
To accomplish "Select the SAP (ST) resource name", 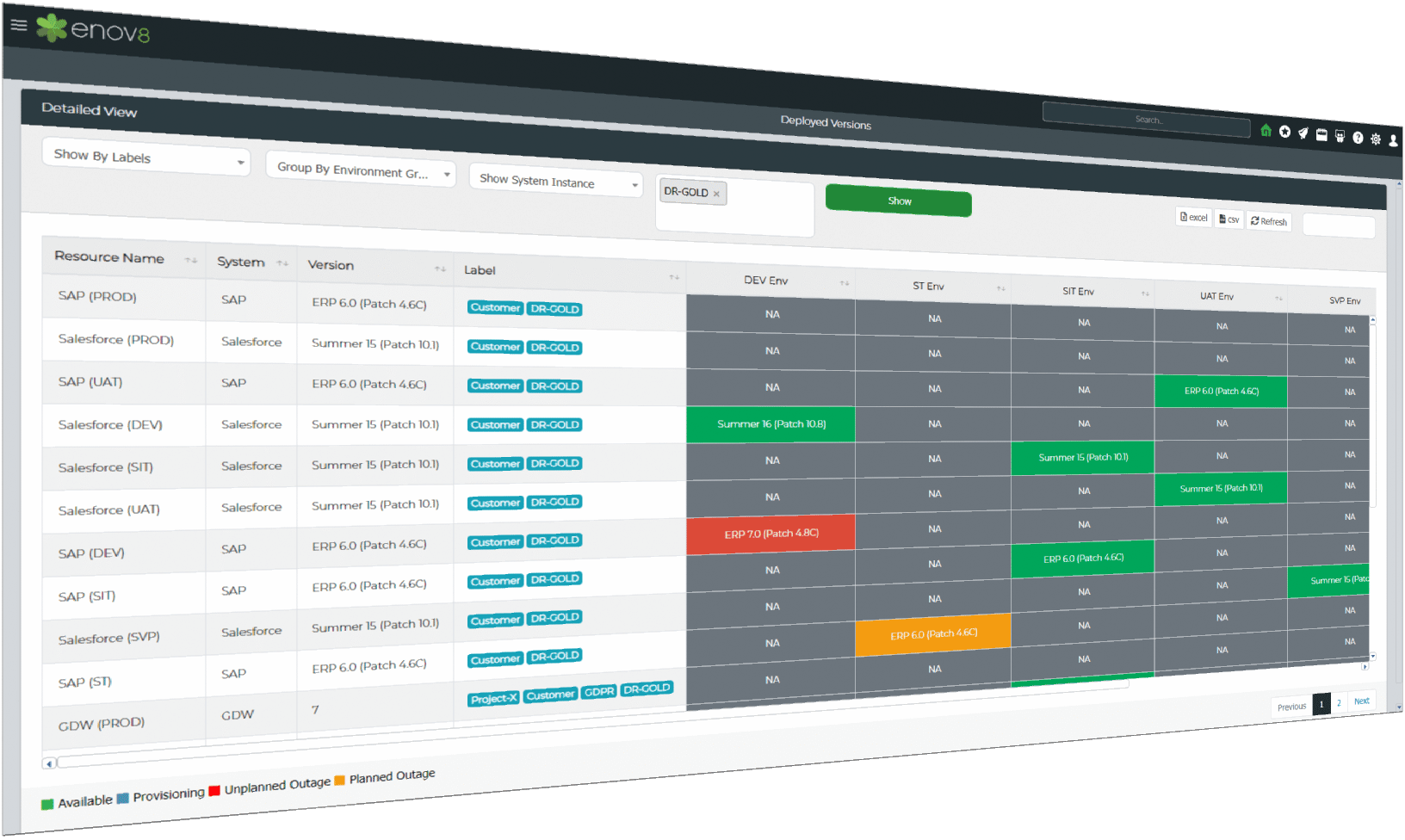I will click(x=85, y=682).
